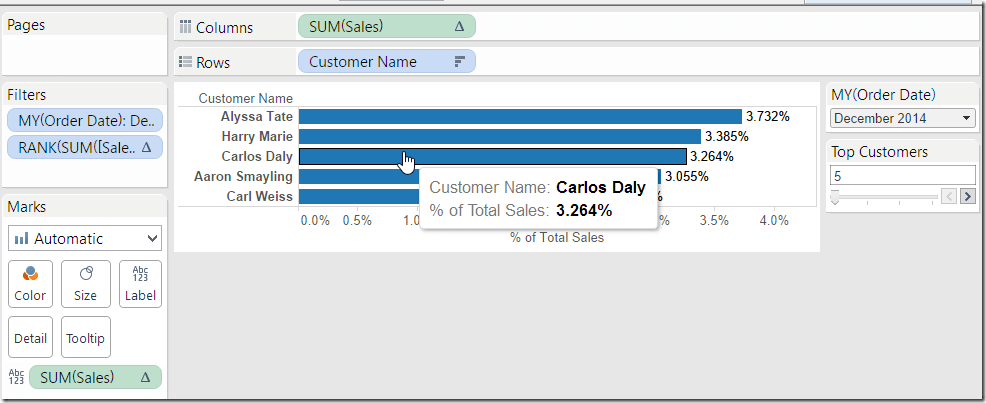Screen dimensions: 986x403
Task: Click the Color button in Marks card
Action: click(x=30, y=283)
